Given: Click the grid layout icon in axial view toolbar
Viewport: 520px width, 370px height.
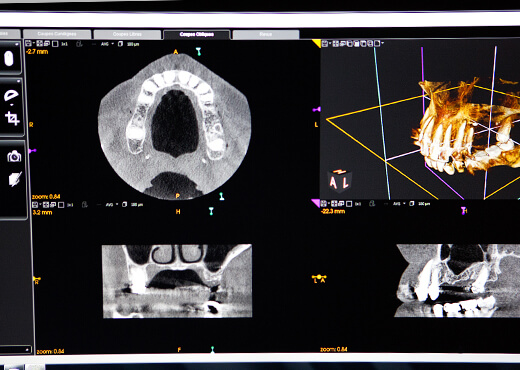Looking at the screenshot, I should pos(40,43).
